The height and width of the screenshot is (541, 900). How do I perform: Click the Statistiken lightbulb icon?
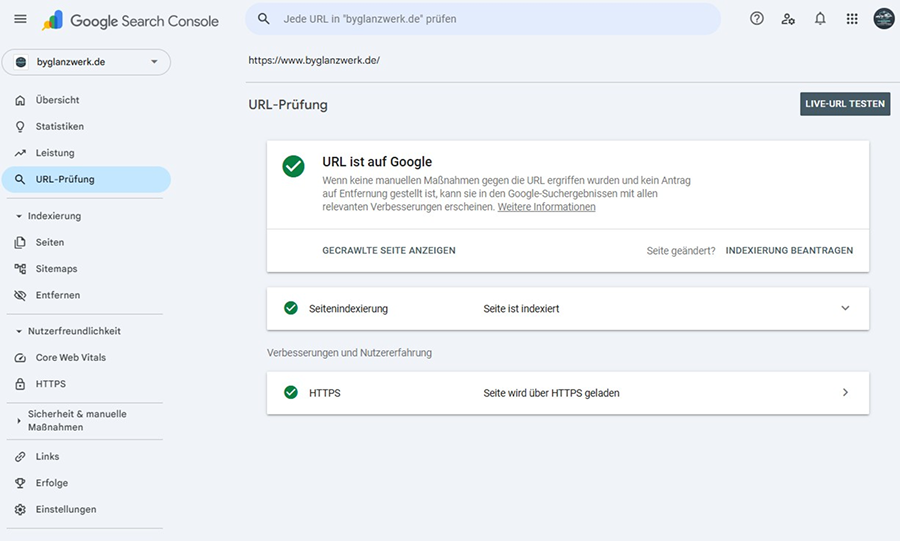20,127
